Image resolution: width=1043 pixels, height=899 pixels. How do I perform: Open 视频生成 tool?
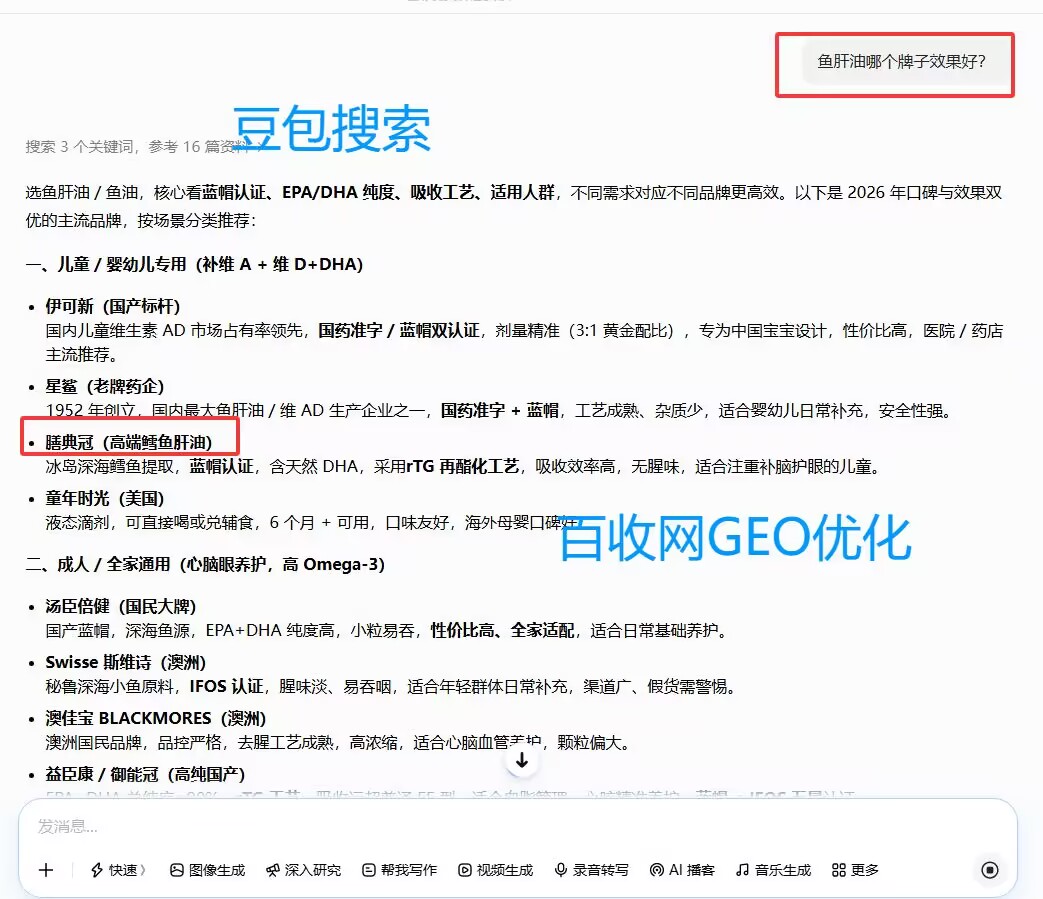point(496,870)
